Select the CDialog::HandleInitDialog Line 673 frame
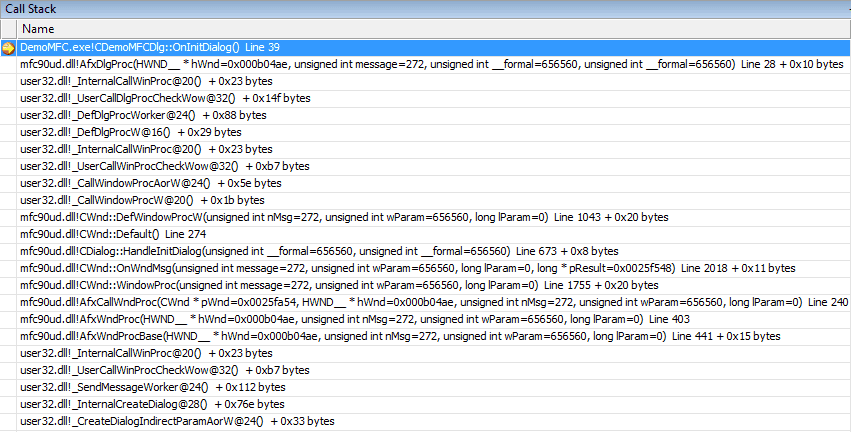The height and width of the screenshot is (432, 851). click(434, 251)
